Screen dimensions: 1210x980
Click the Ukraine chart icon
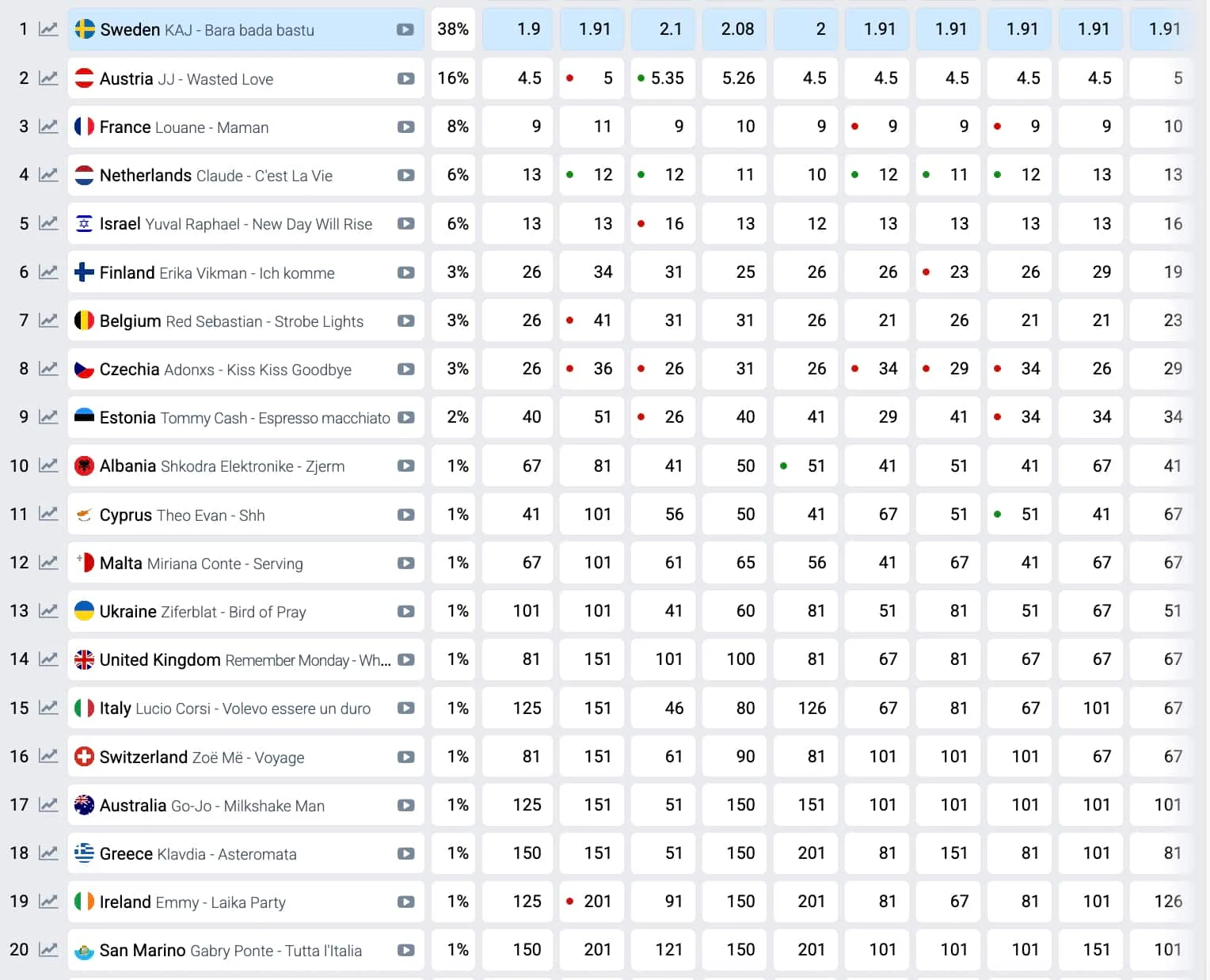pos(48,612)
